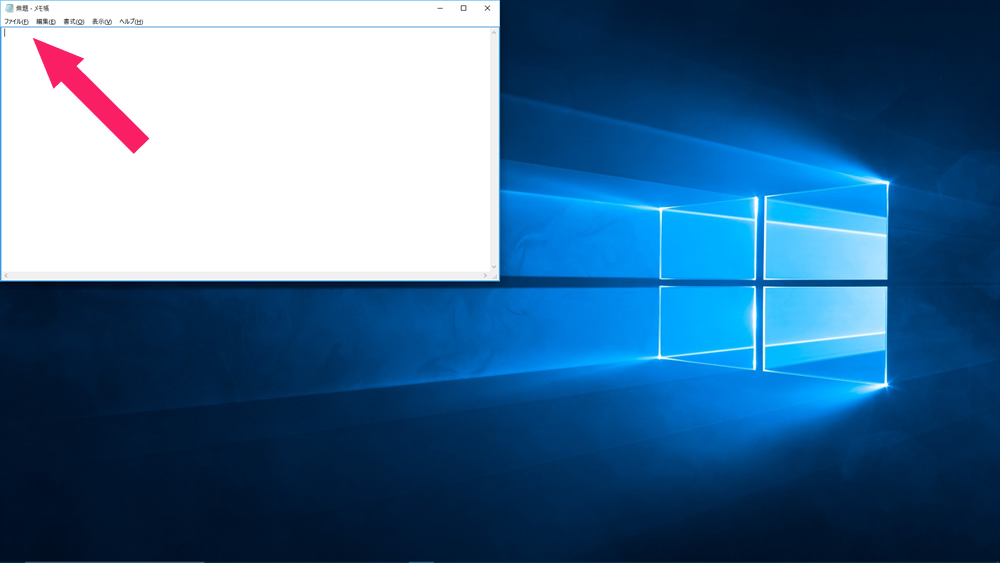Screen dimensions: 1000x563
Task: Maximize the Notepad window
Action: point(464,8)
